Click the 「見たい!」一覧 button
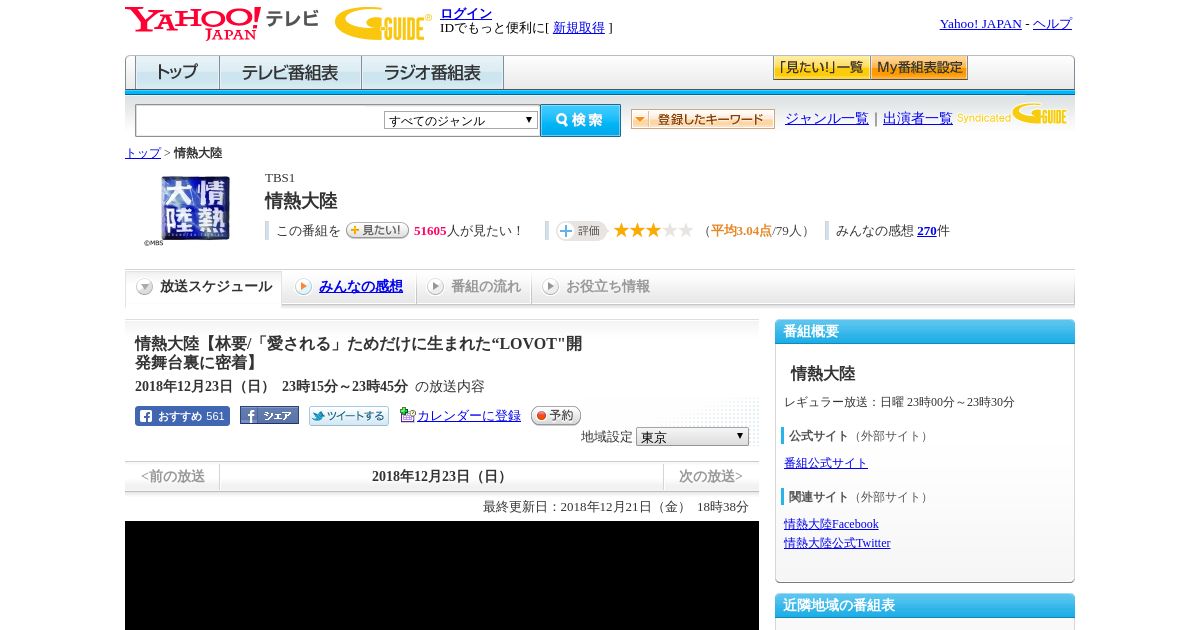 (821, 68)
